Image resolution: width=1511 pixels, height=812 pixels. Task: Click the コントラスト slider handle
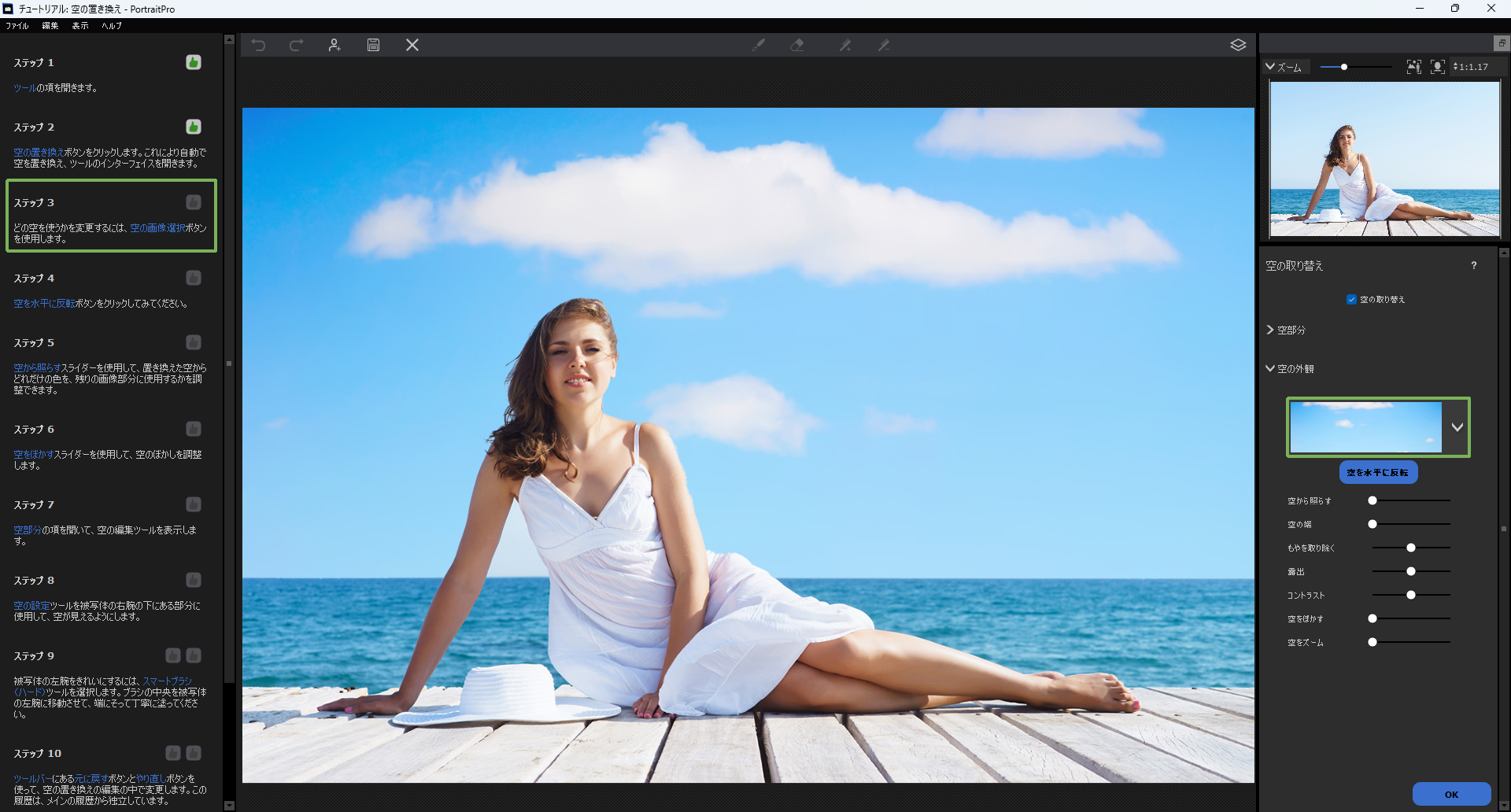[x=1411, y=596]
